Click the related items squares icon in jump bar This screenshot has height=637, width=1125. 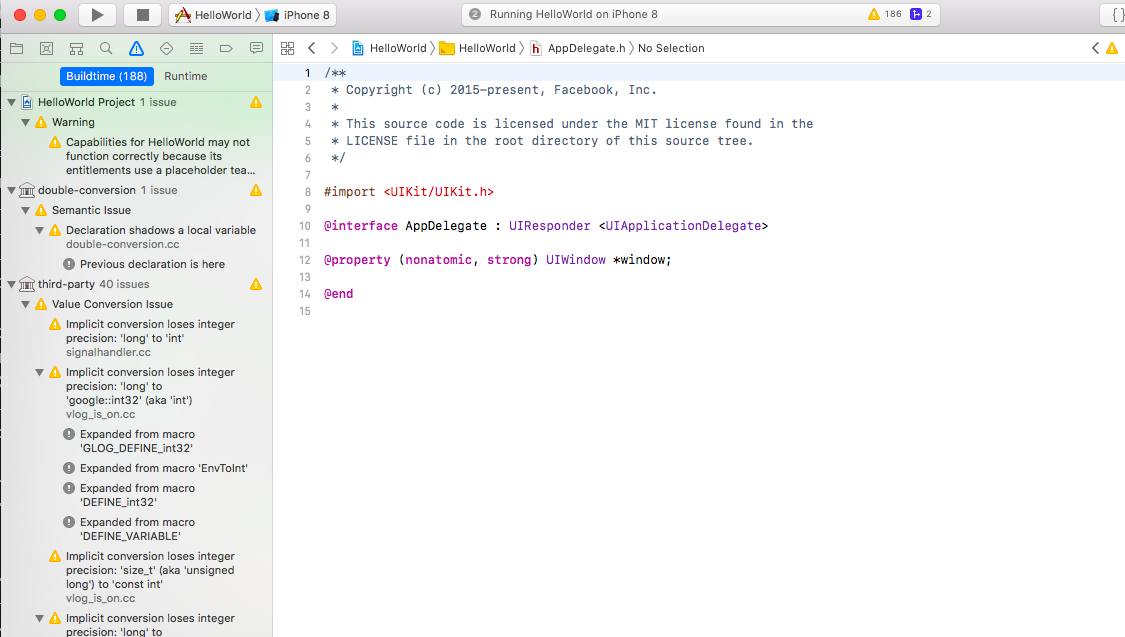point(287,47)
